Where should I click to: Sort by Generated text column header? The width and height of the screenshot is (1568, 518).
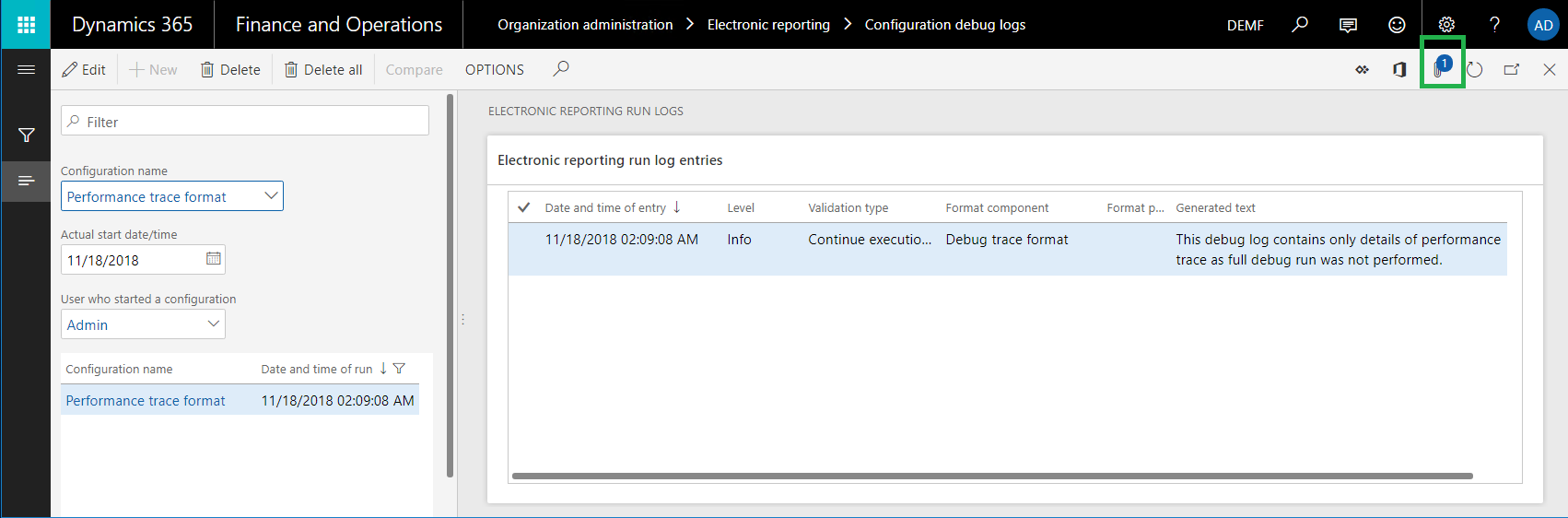(x=1215, y=207)
